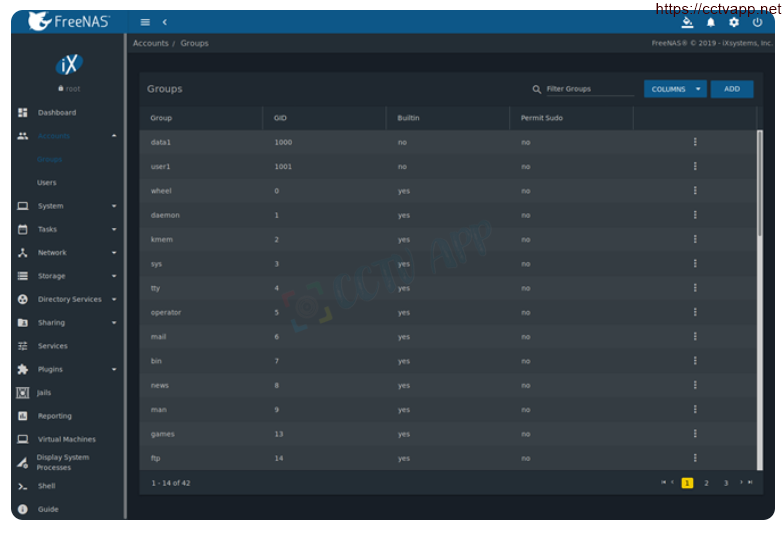Click the Jails icon in sidebar

[x=23, y=393]
